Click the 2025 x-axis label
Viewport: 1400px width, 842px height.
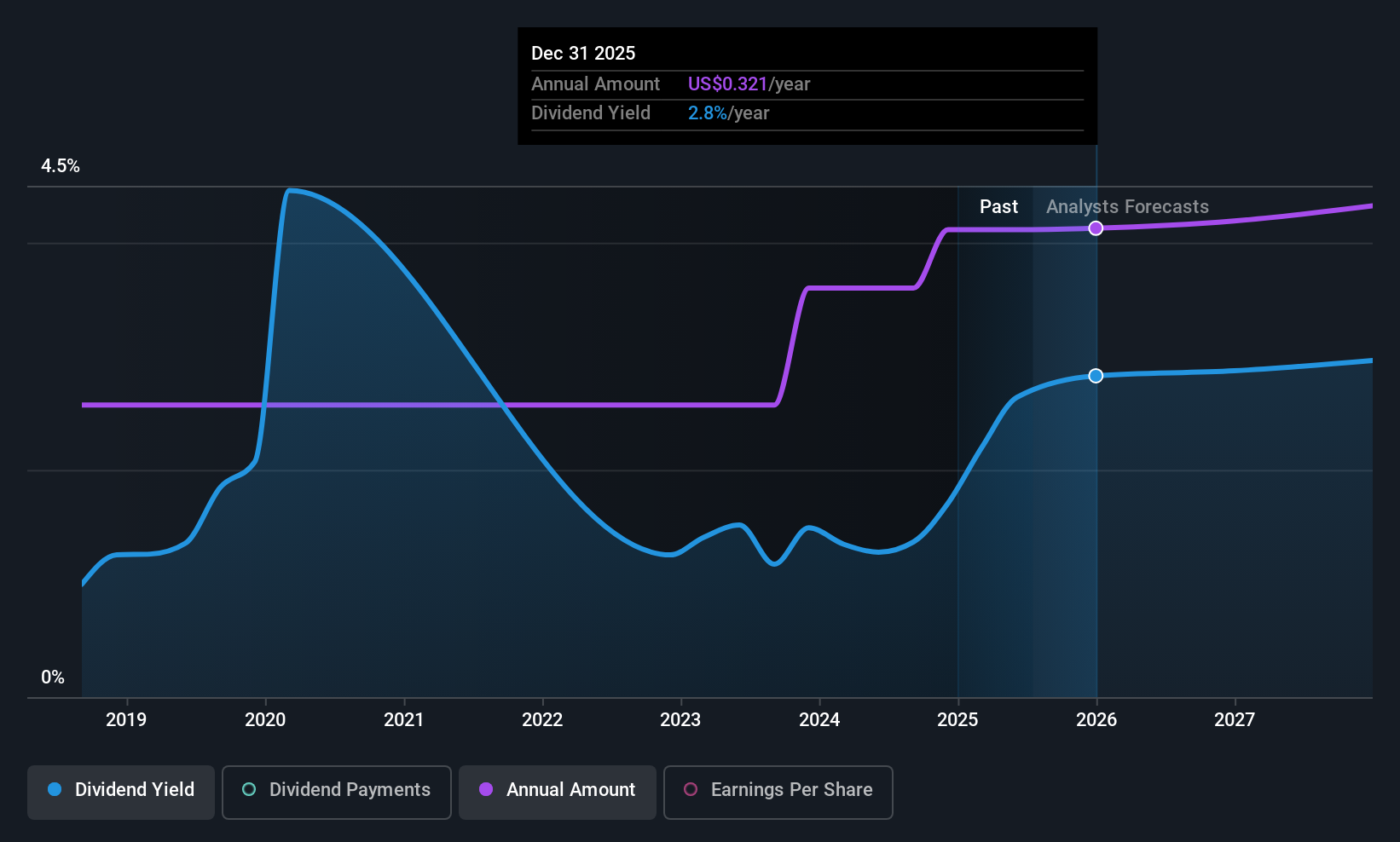pos(957,719)
